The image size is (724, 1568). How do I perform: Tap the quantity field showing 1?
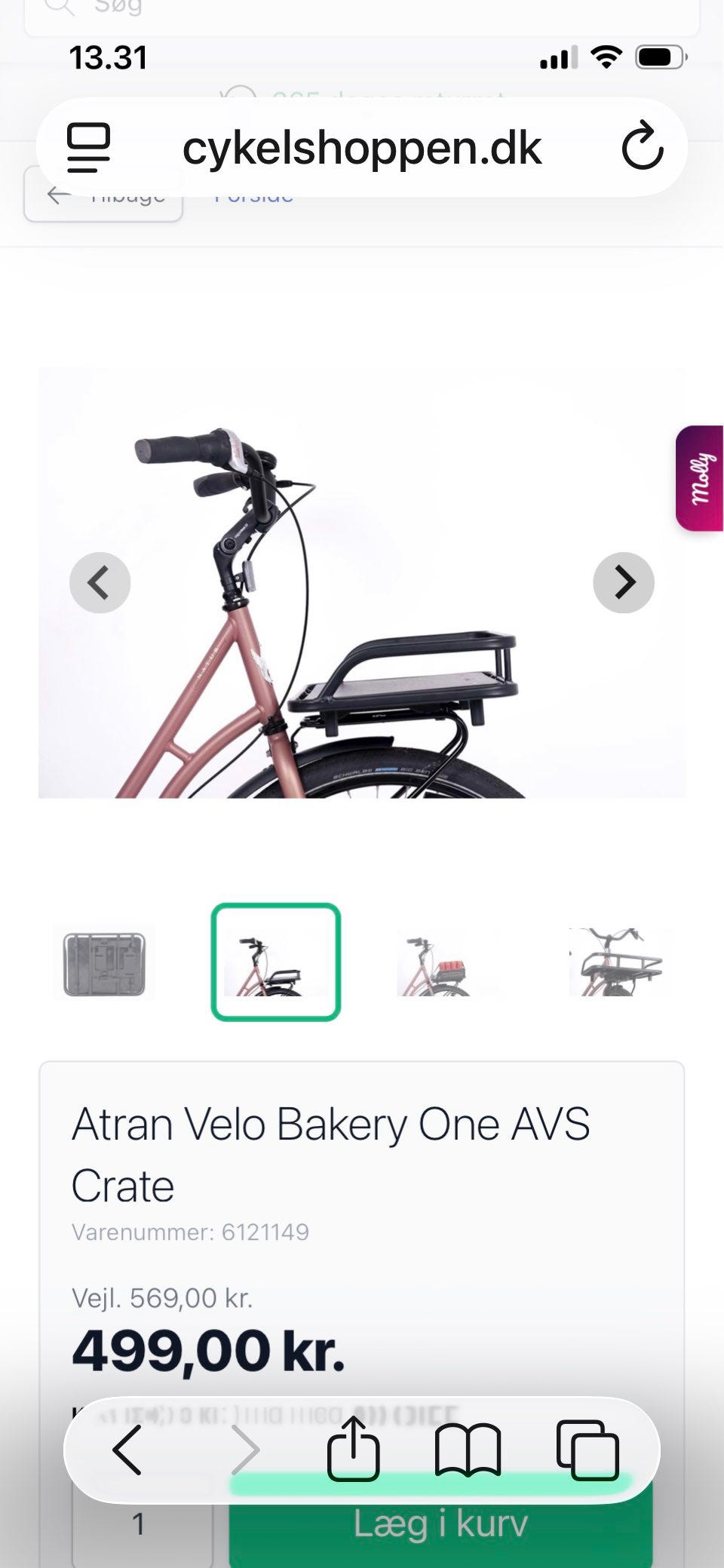point(138,1524)
